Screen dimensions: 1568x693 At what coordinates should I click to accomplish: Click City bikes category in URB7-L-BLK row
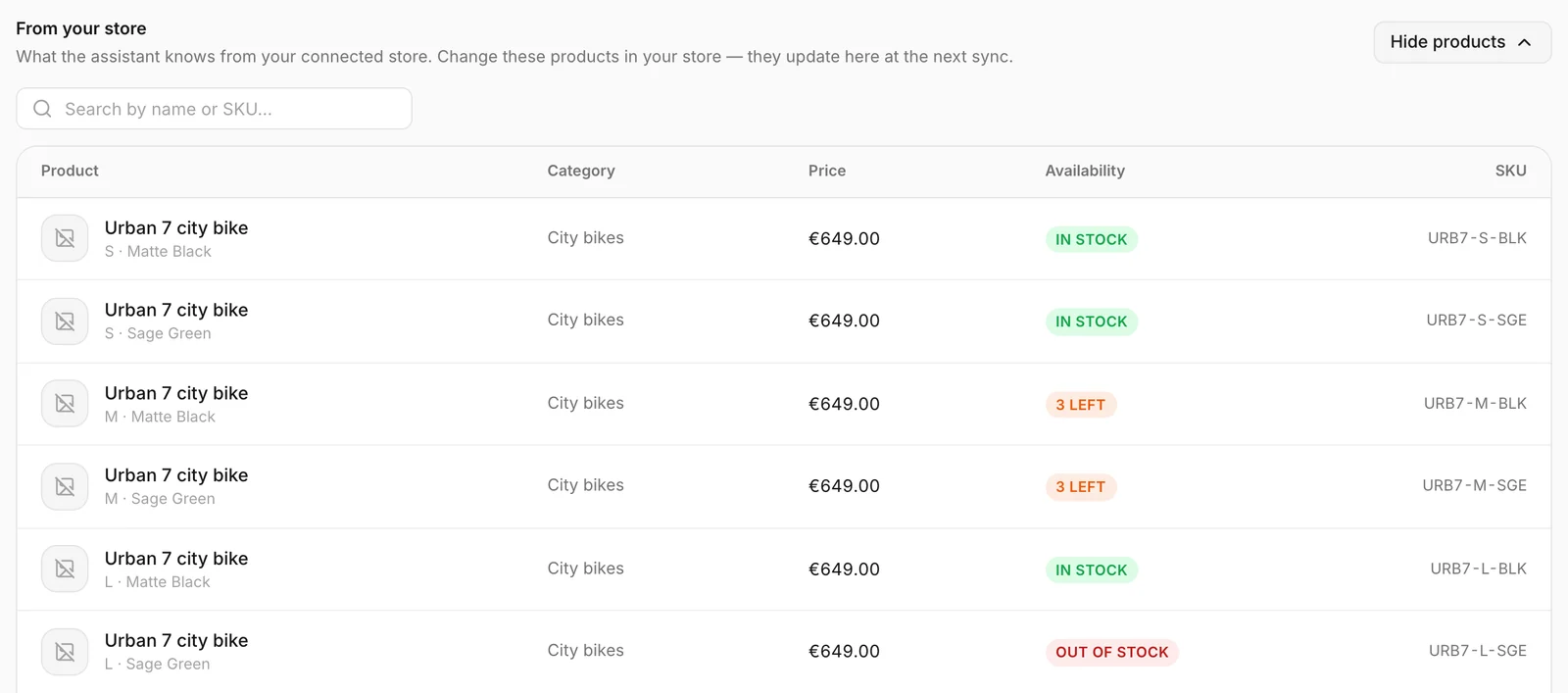(585, 569)
